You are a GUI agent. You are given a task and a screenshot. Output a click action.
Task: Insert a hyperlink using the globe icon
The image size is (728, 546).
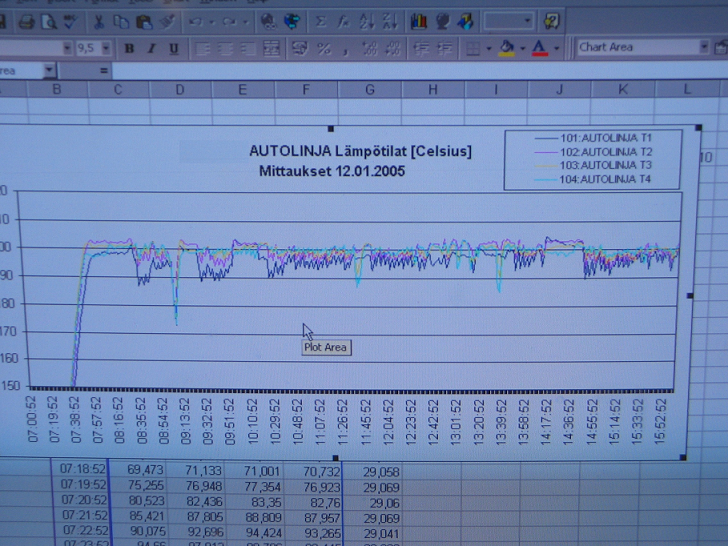click(x=268, y=21)
